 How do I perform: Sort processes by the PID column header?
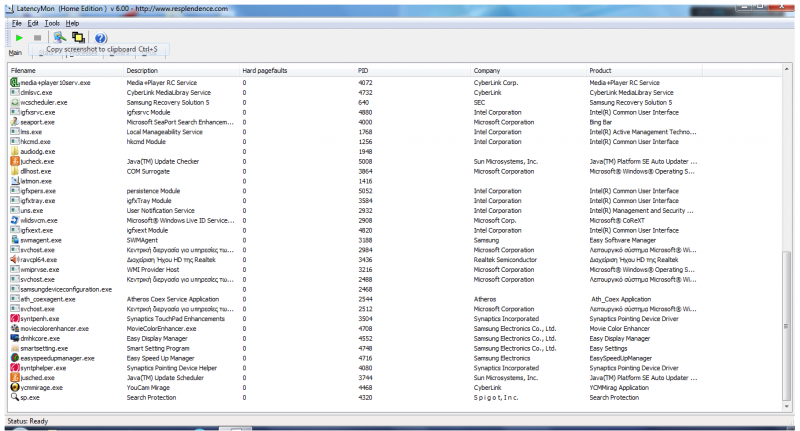(x=363, y=71)
